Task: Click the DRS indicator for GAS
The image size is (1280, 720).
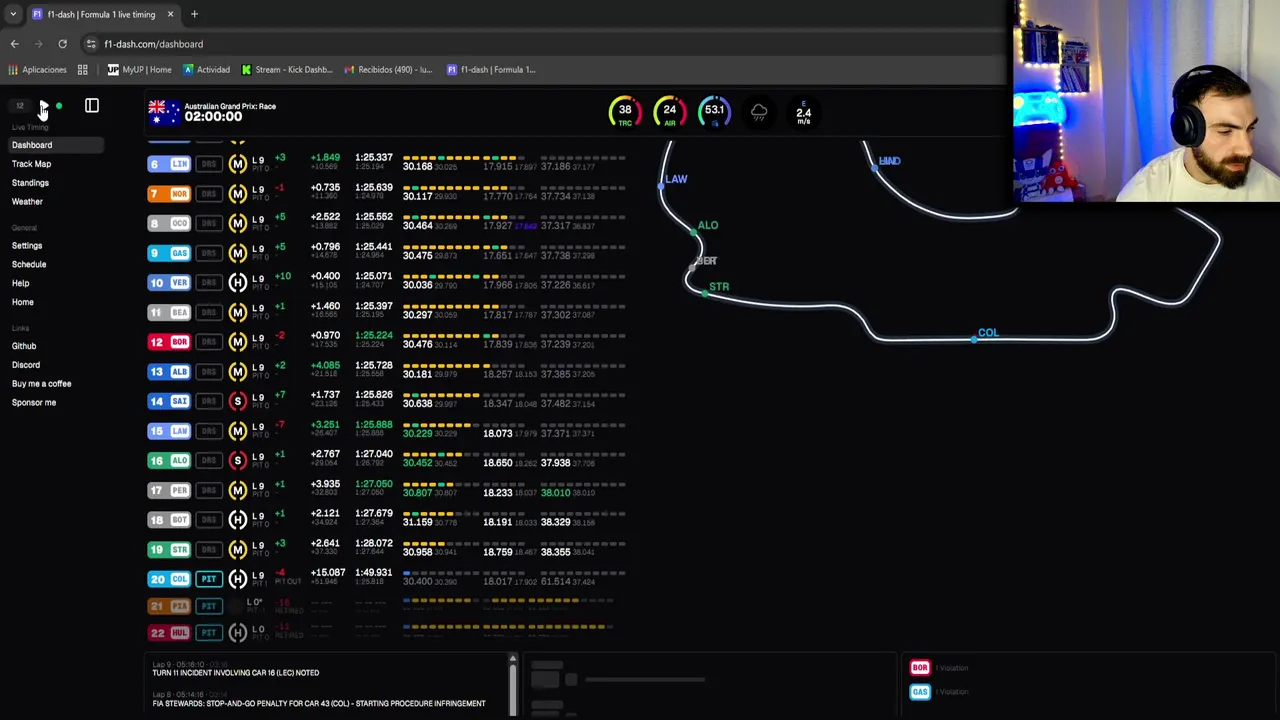Action: point(209,253)
